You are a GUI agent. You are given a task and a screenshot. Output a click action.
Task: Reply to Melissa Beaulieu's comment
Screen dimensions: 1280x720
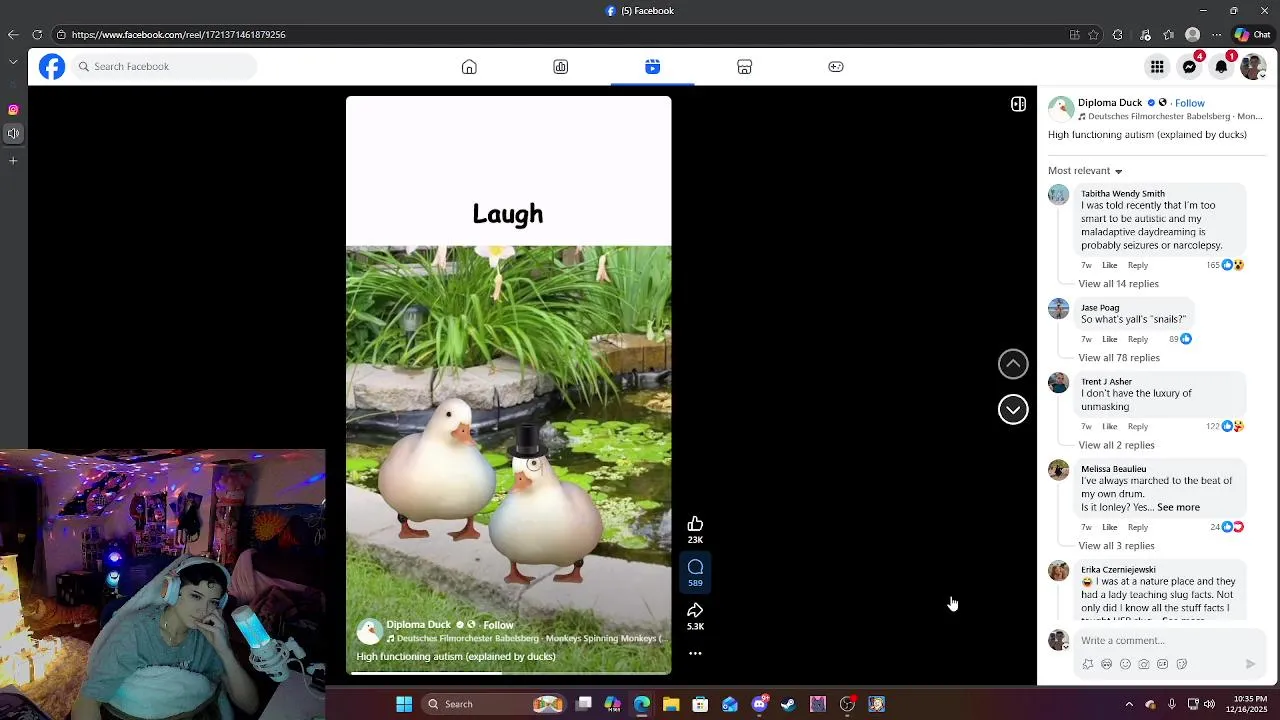[x=1138, y=527]
